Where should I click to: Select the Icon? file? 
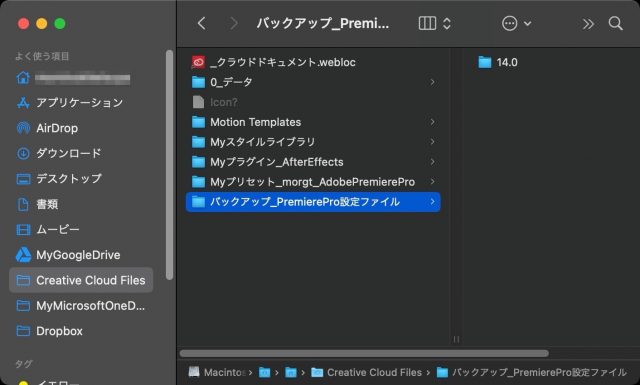pos(313,102)
